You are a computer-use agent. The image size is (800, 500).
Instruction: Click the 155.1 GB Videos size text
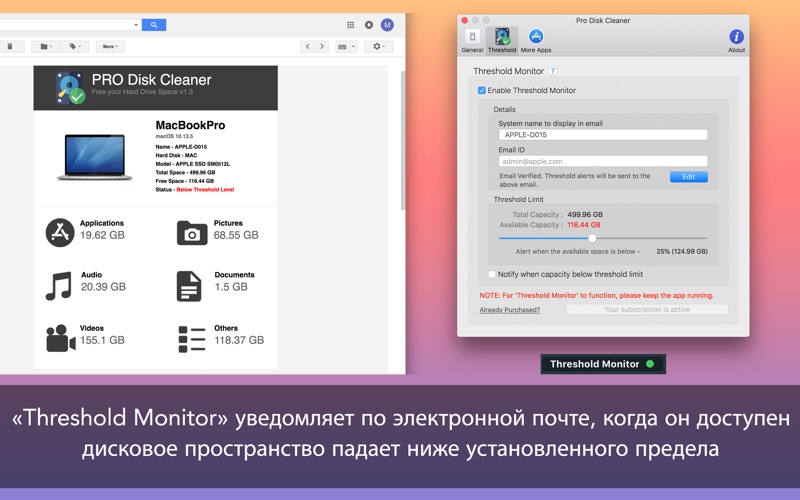(102, 340)
